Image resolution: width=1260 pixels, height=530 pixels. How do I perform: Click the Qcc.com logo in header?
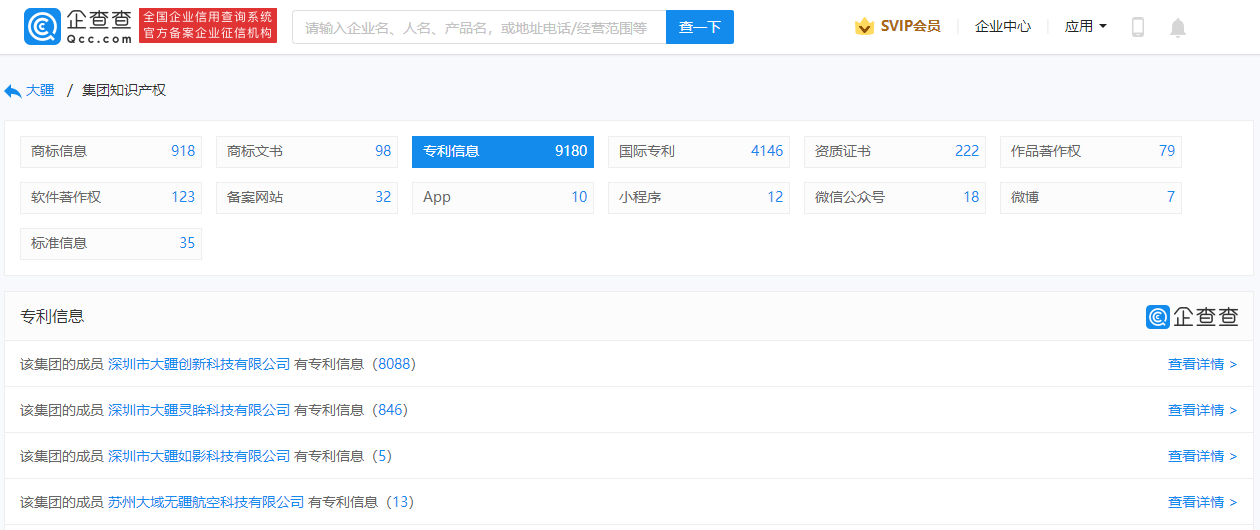pyautogui.click(x=78, y=27)
